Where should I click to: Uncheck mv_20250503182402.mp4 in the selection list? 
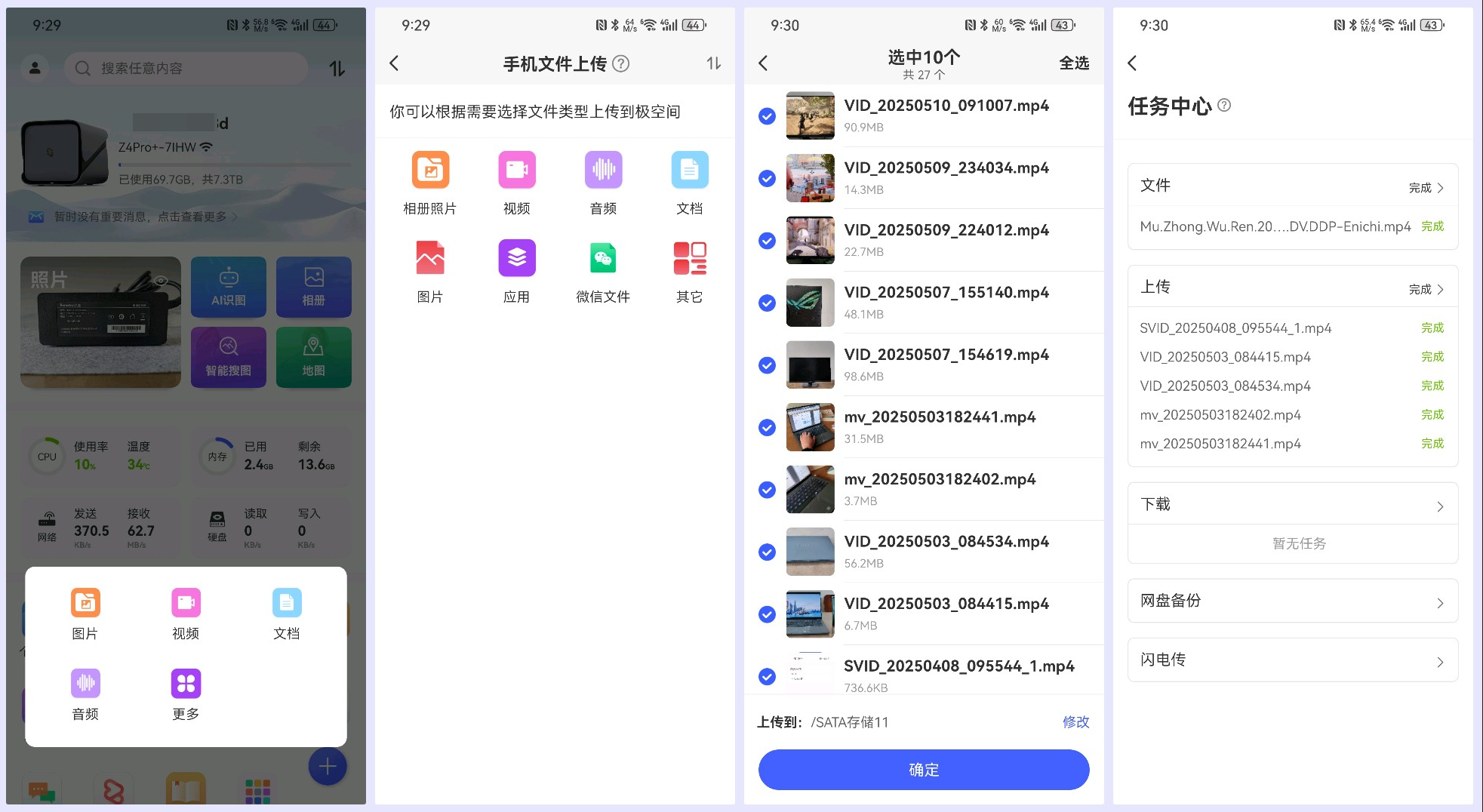tap(767, 490)
